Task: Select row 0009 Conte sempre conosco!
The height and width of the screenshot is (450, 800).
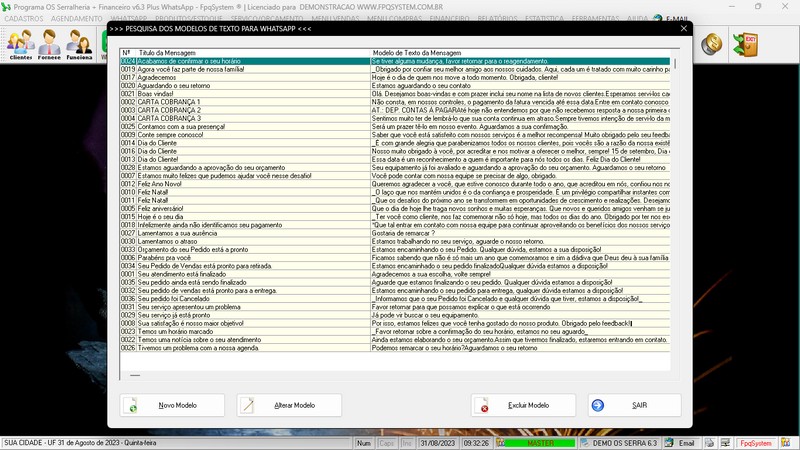Action: pos(395,135)
